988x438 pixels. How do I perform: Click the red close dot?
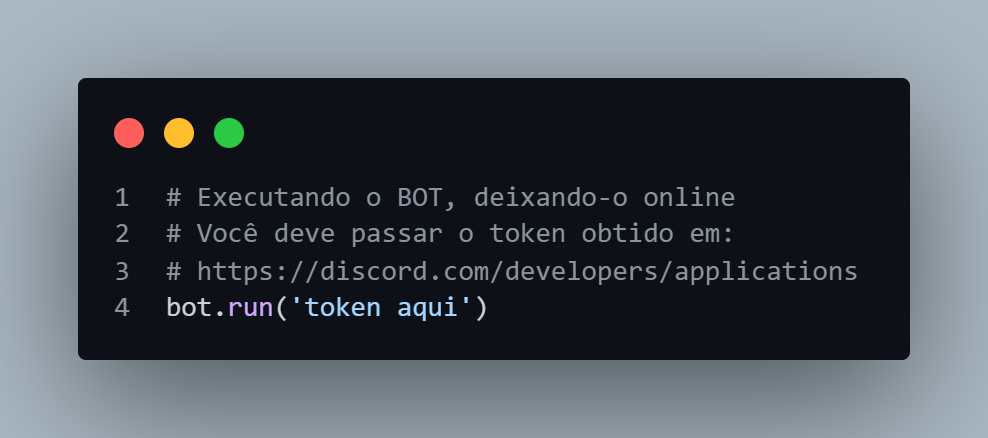[x=129, y=133]
